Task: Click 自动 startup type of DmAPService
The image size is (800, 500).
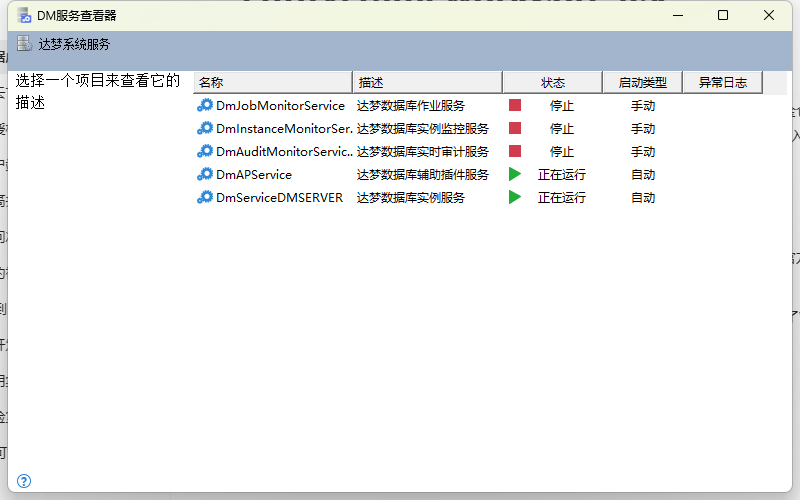Action: point(643,174)
